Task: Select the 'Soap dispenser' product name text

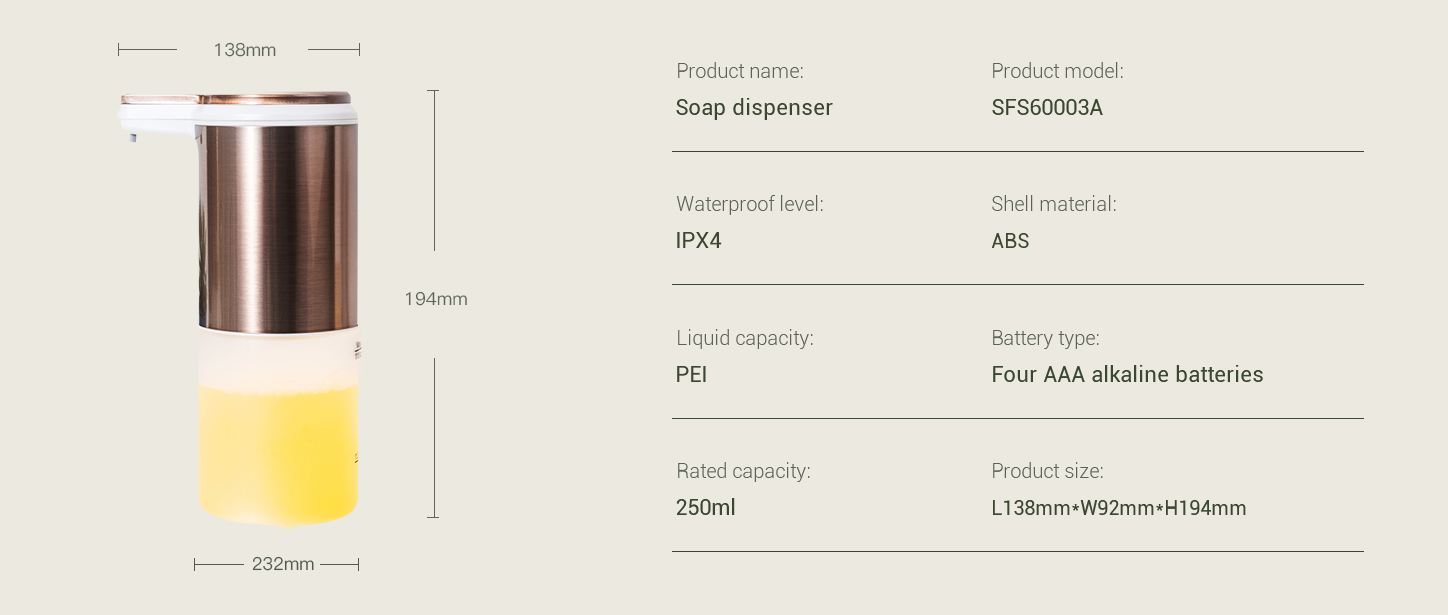Action: click(x=754, y=108)
